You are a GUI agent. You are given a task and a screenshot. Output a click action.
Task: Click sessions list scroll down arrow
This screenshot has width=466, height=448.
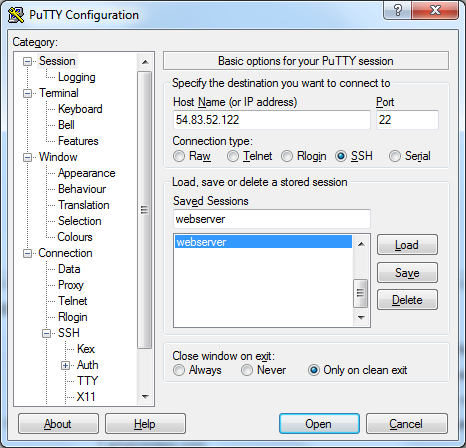click(361, 317)
